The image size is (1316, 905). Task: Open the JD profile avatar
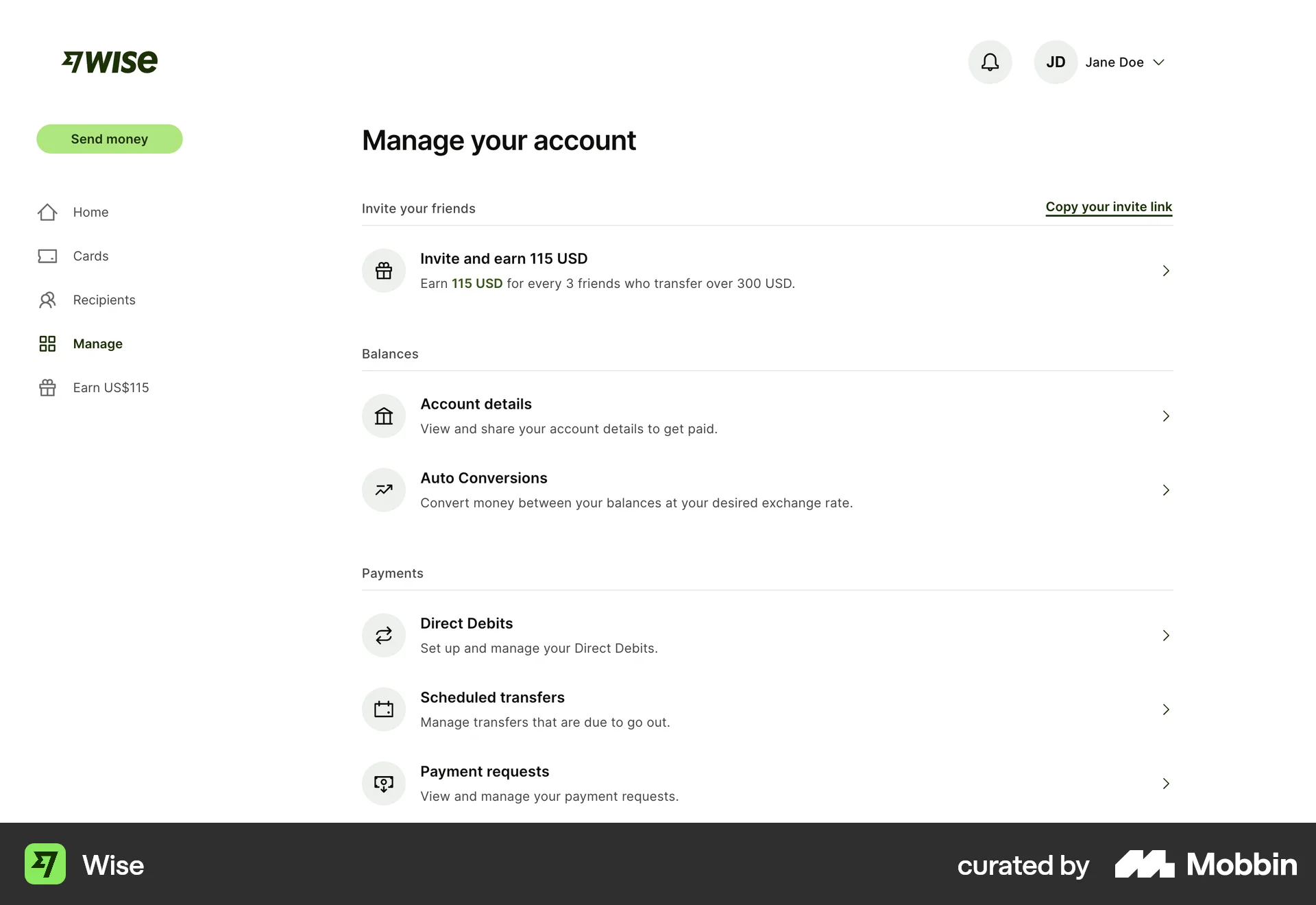[x=1056, y=62]
